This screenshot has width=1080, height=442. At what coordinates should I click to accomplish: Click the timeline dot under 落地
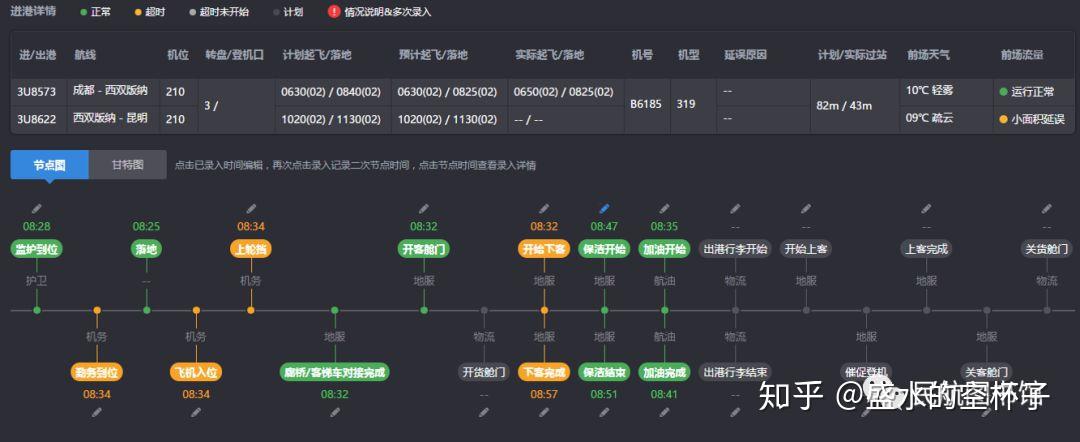(146, 311)
